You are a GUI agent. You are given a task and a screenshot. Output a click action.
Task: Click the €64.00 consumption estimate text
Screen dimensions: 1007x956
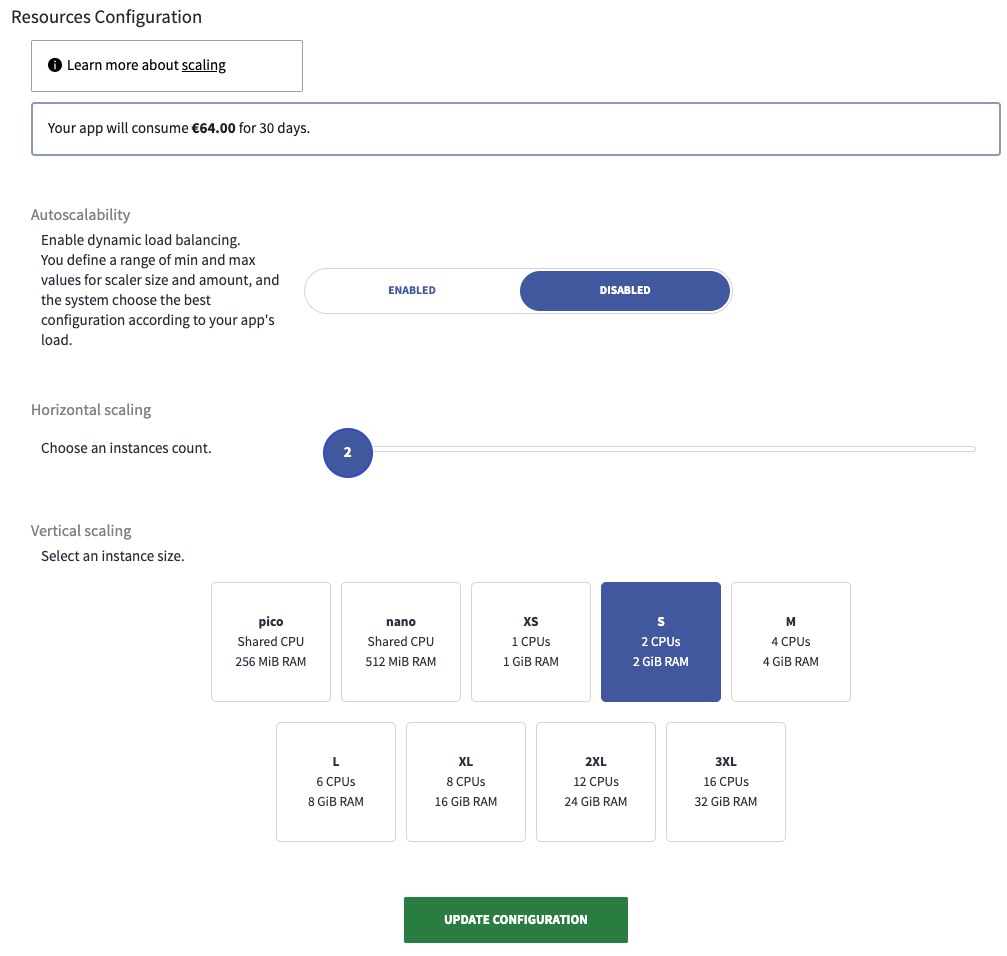click(x=213, y=128)
